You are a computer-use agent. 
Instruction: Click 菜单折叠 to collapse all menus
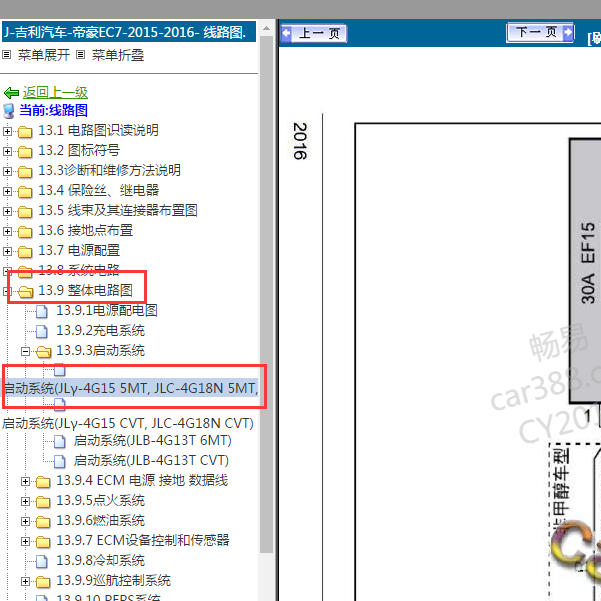[x=118, y=55]
